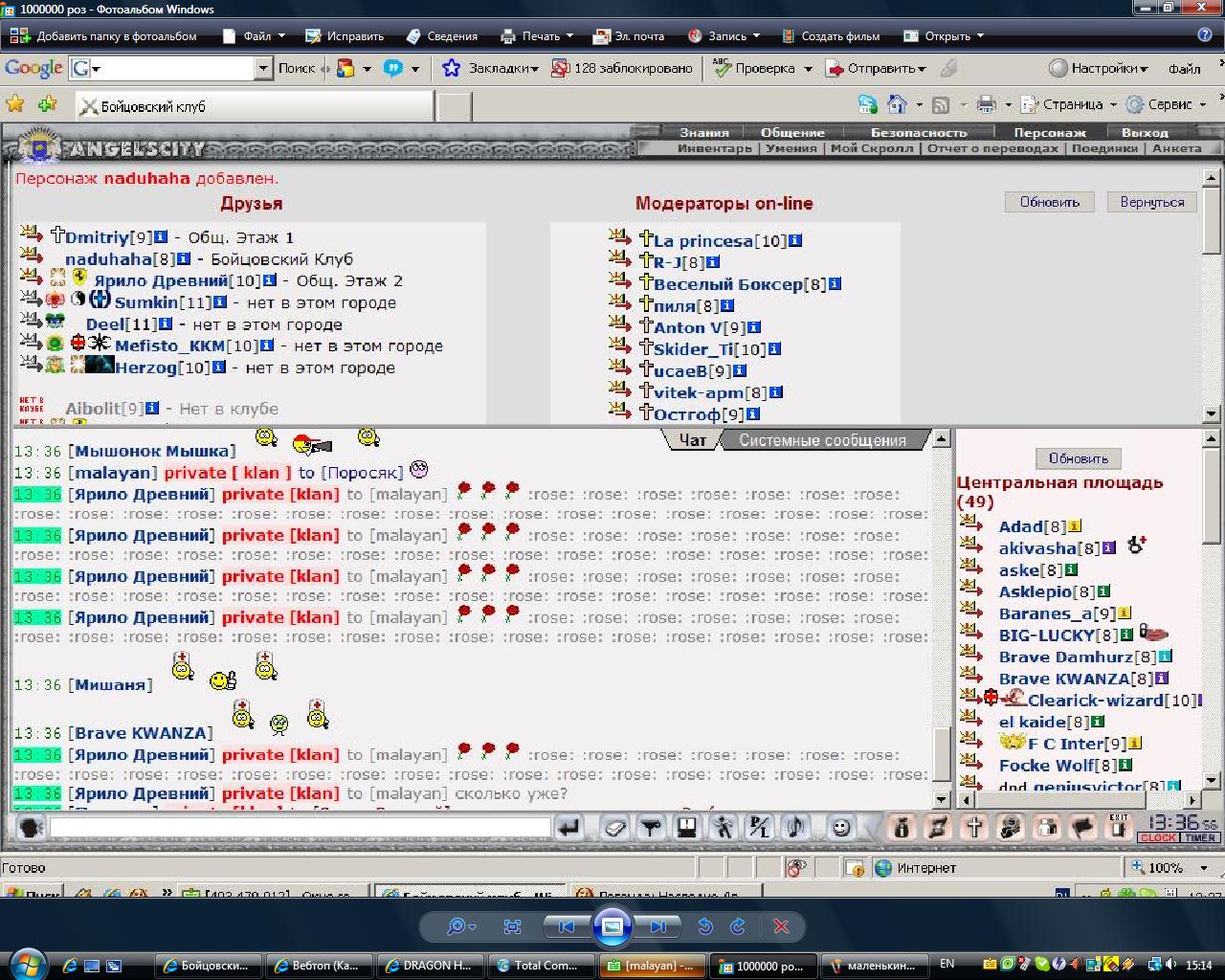The height and width of the screenshot is (980, 1225).
Task: Click the red delete X in photo viewer
Action: click(781, 926)
